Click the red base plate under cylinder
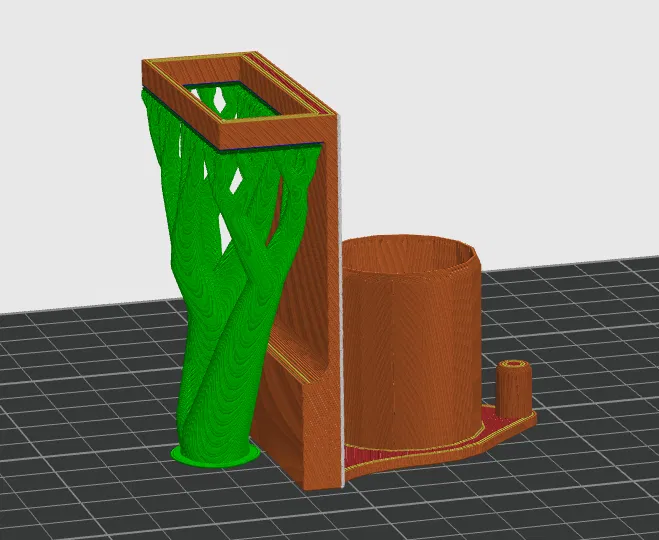This screenshot has width=659, height=540. click(x=441, y=445)
